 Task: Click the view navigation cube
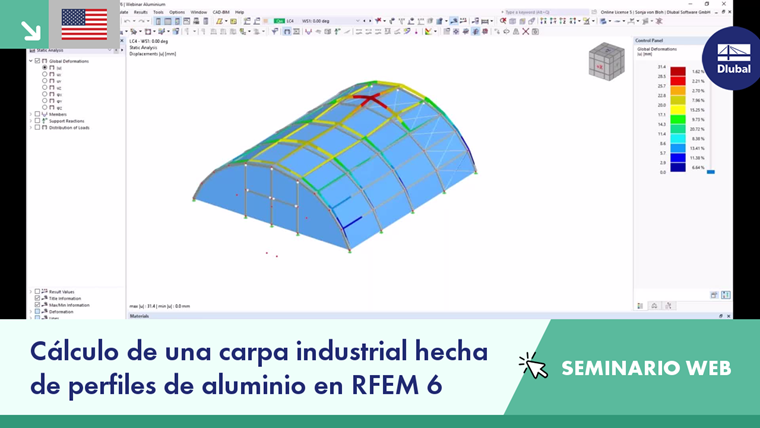(606, 62)
